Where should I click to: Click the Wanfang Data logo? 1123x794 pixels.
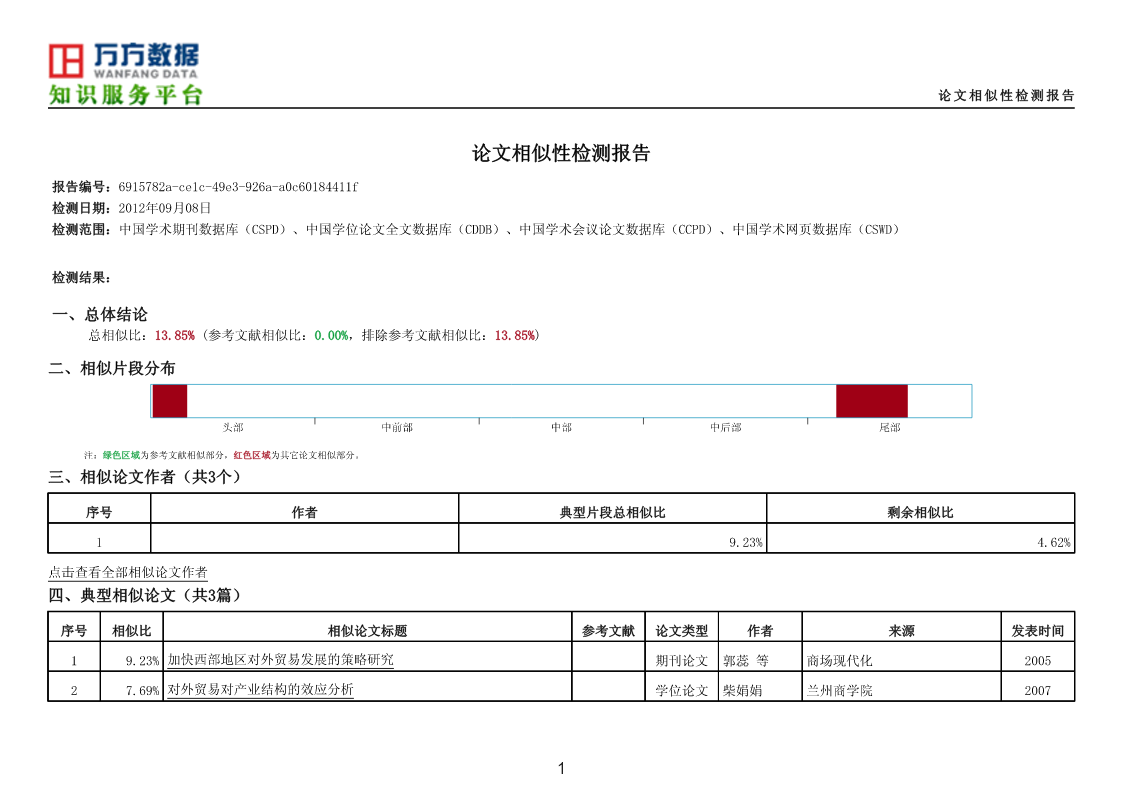pos(123,60)
